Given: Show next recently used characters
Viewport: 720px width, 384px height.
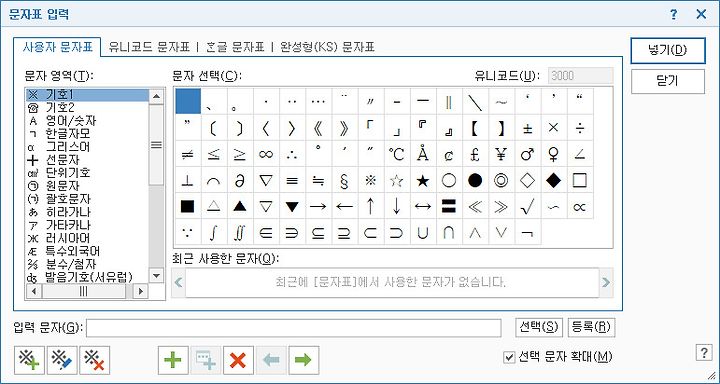Looking at the screenshot, I should 606,282.
